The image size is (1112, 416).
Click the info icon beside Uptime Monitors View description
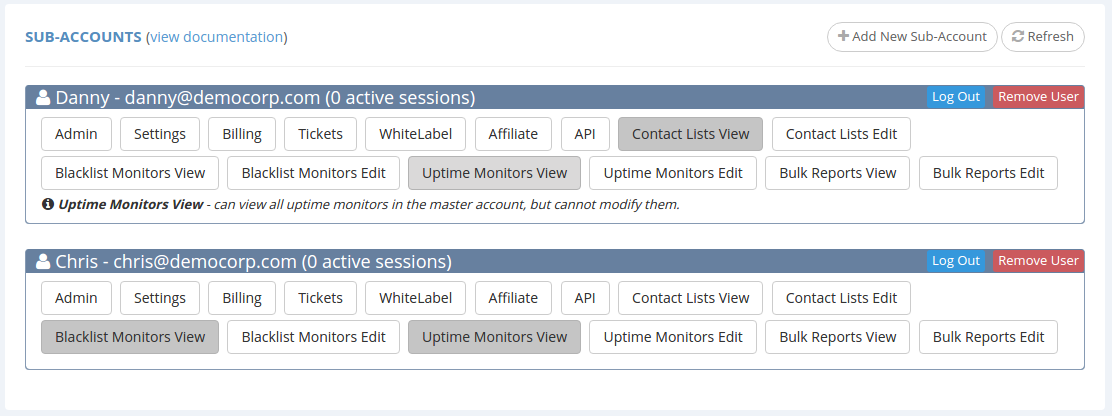tap(48, 205)
